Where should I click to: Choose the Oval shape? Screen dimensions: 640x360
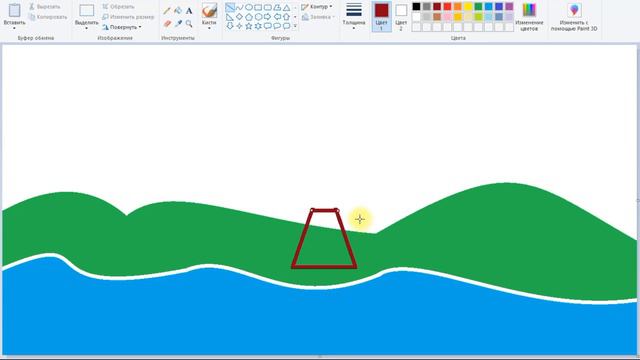pyautogui.click(x=249, y=7)
